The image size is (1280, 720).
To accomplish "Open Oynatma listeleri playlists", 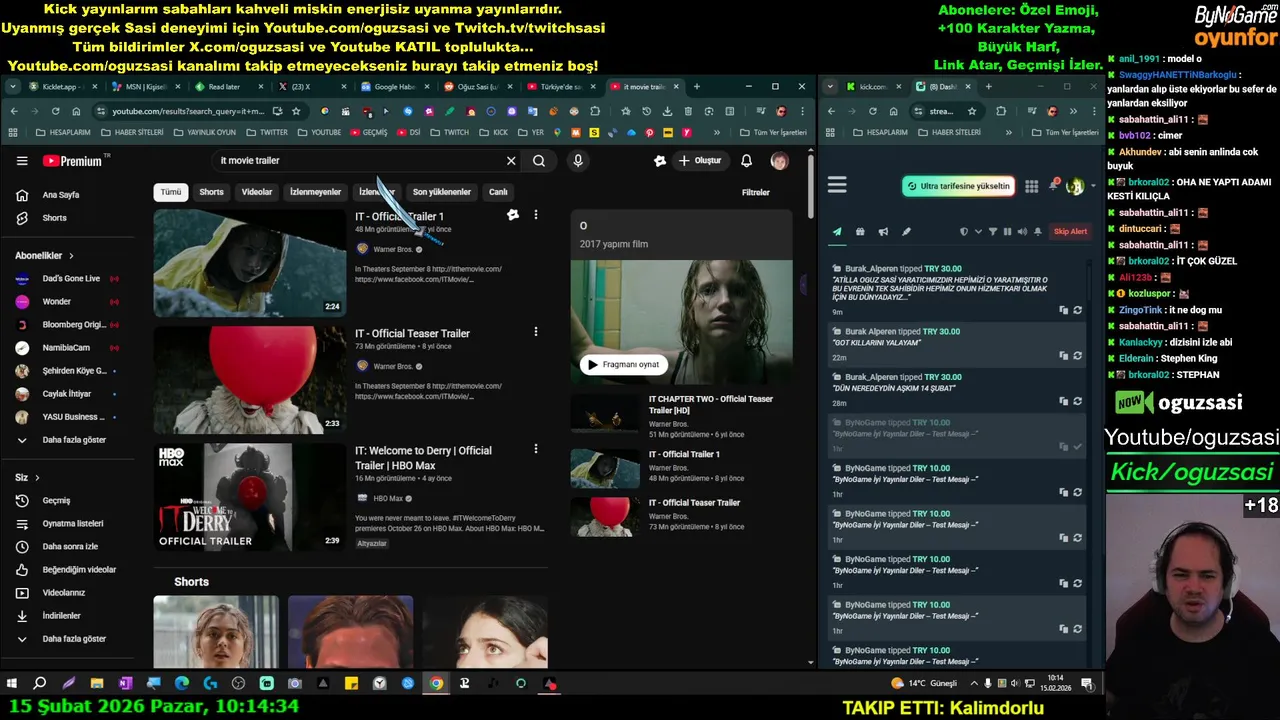I will [68, 524].
